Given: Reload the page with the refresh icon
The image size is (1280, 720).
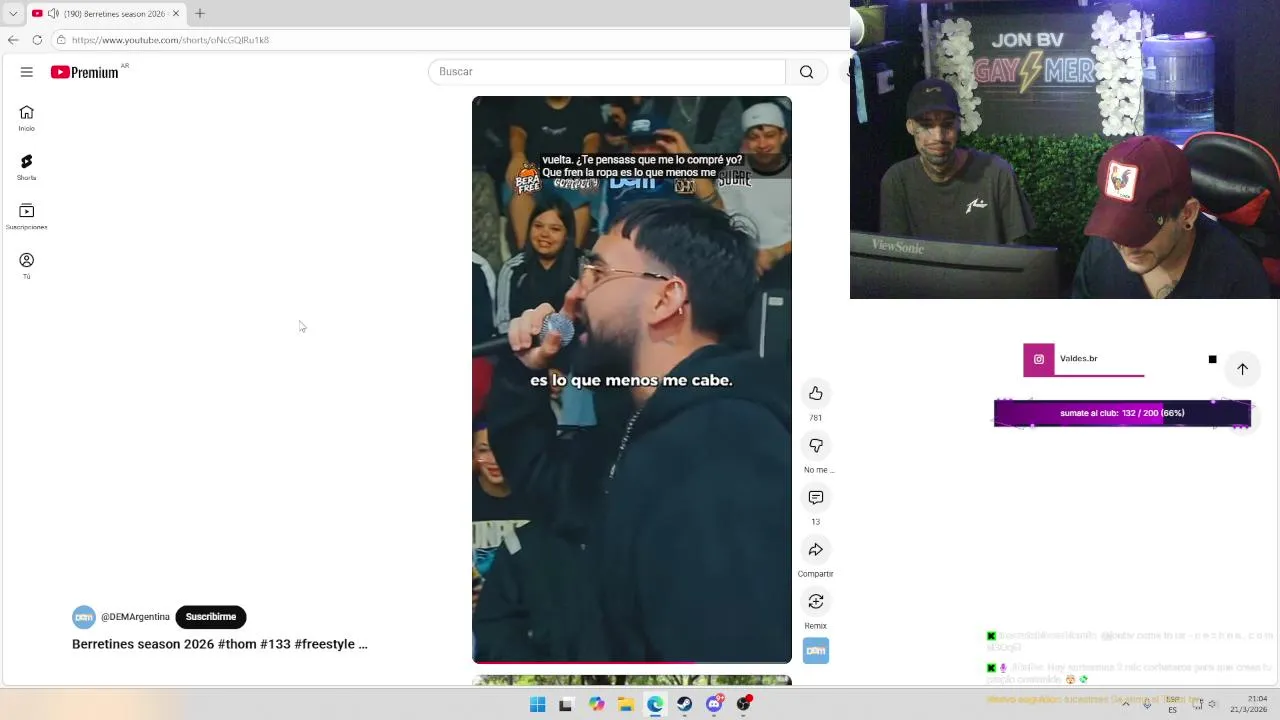Looking at the screenshot, I should click(x=37, y=40).
